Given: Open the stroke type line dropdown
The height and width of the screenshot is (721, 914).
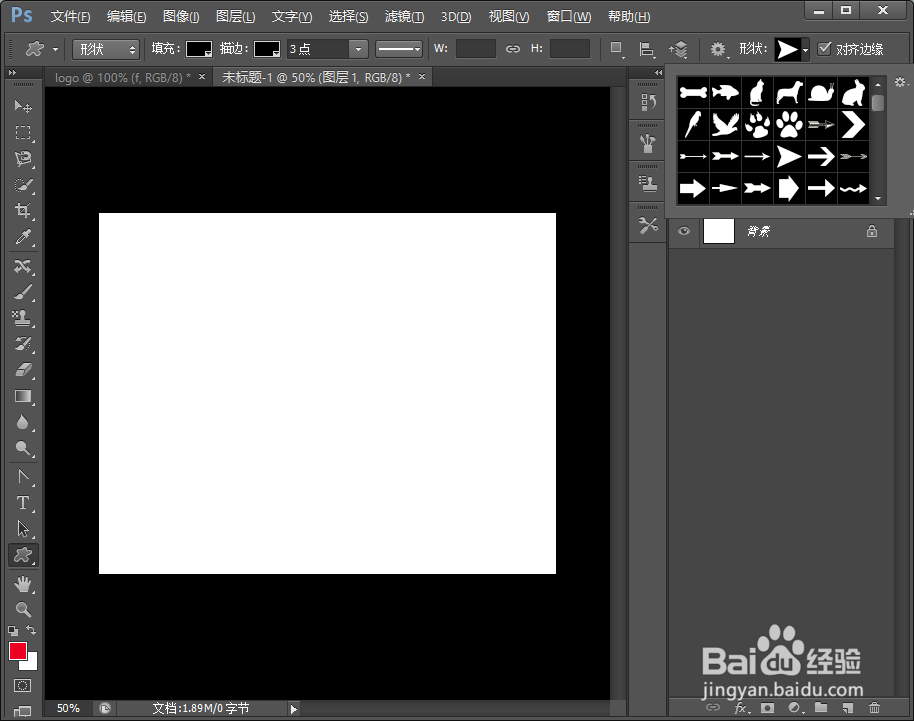Looking at the screenshot, I should click(399, 49).
